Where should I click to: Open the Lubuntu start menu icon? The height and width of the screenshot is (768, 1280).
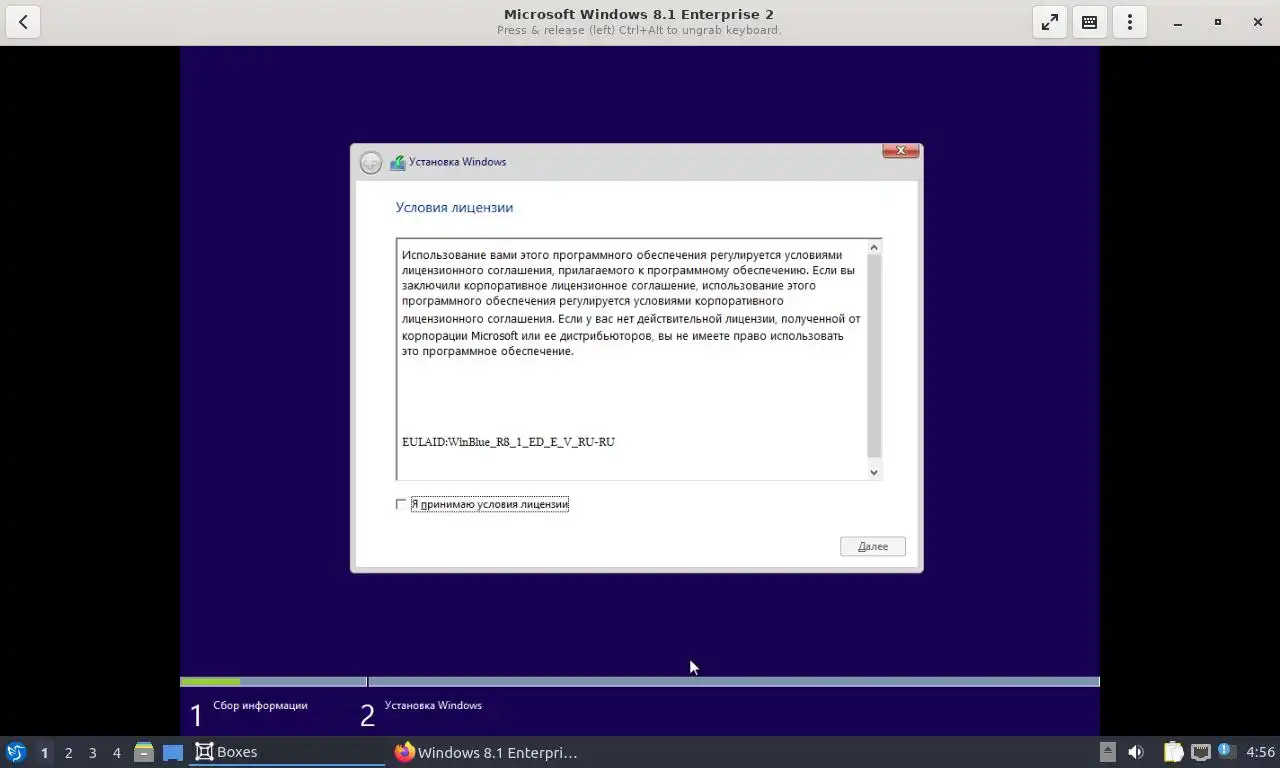coord(16,752)
